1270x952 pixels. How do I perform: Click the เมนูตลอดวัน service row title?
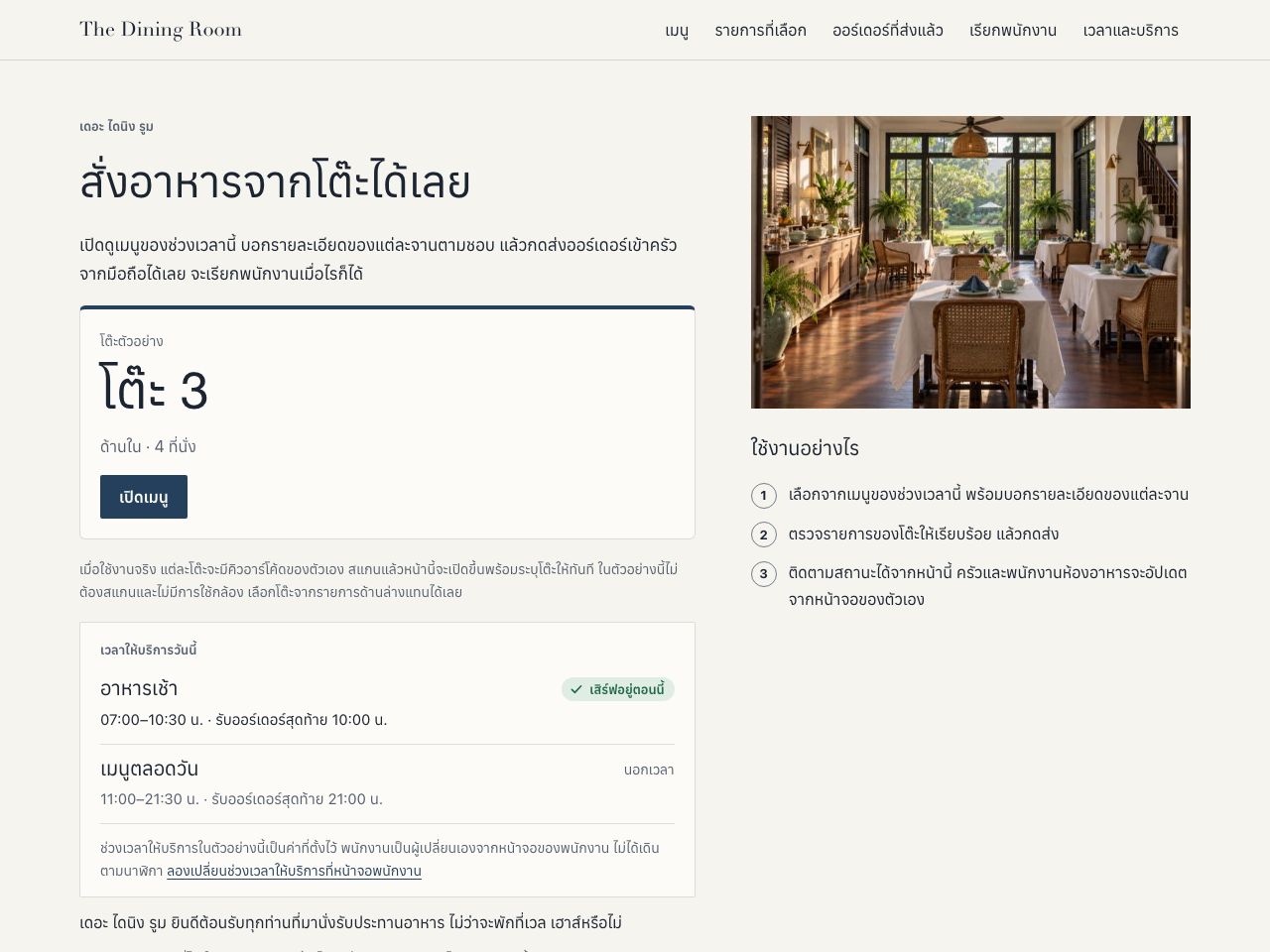[149, 769]
